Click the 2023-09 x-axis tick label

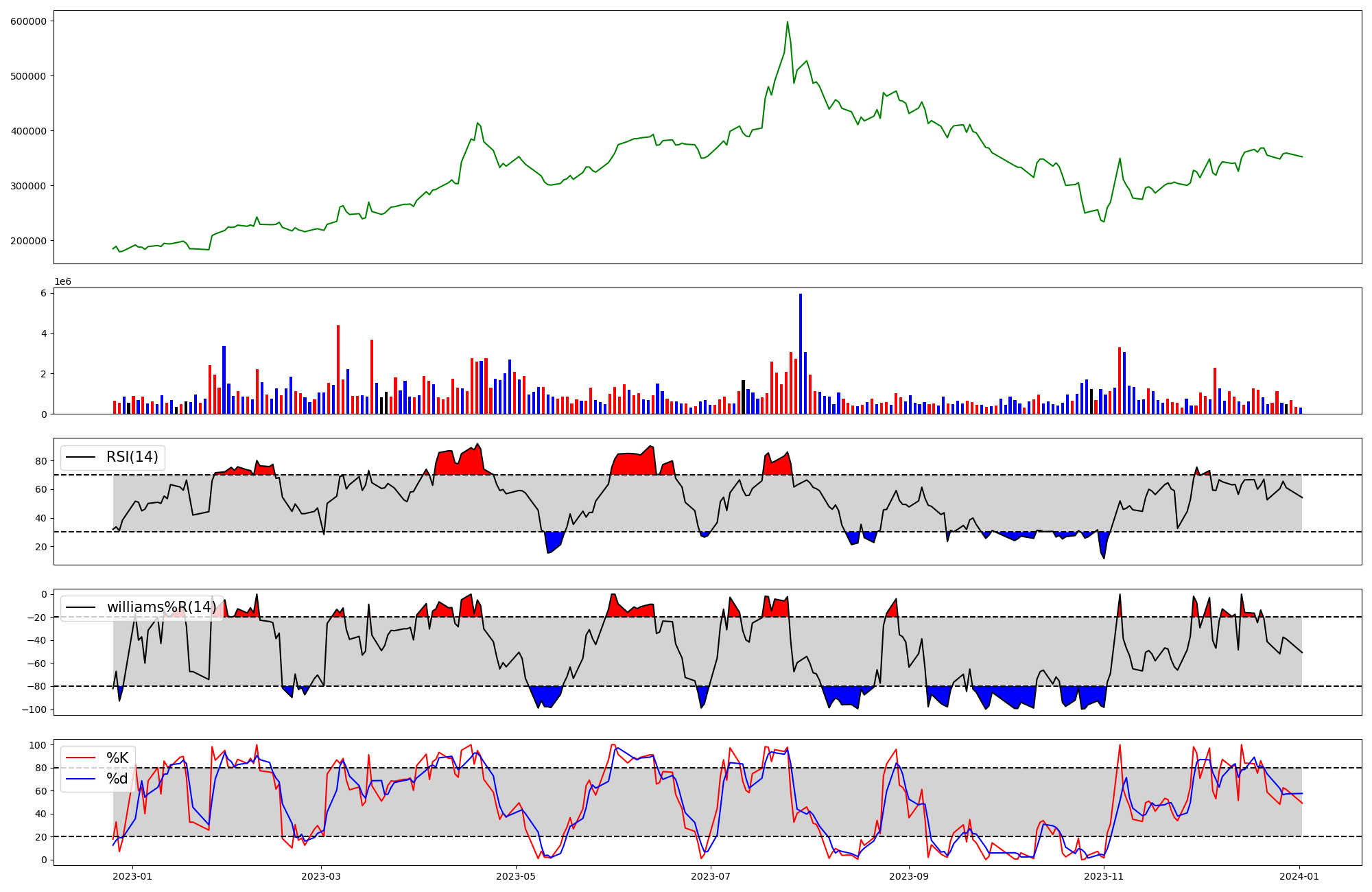(x=909, y=876)
